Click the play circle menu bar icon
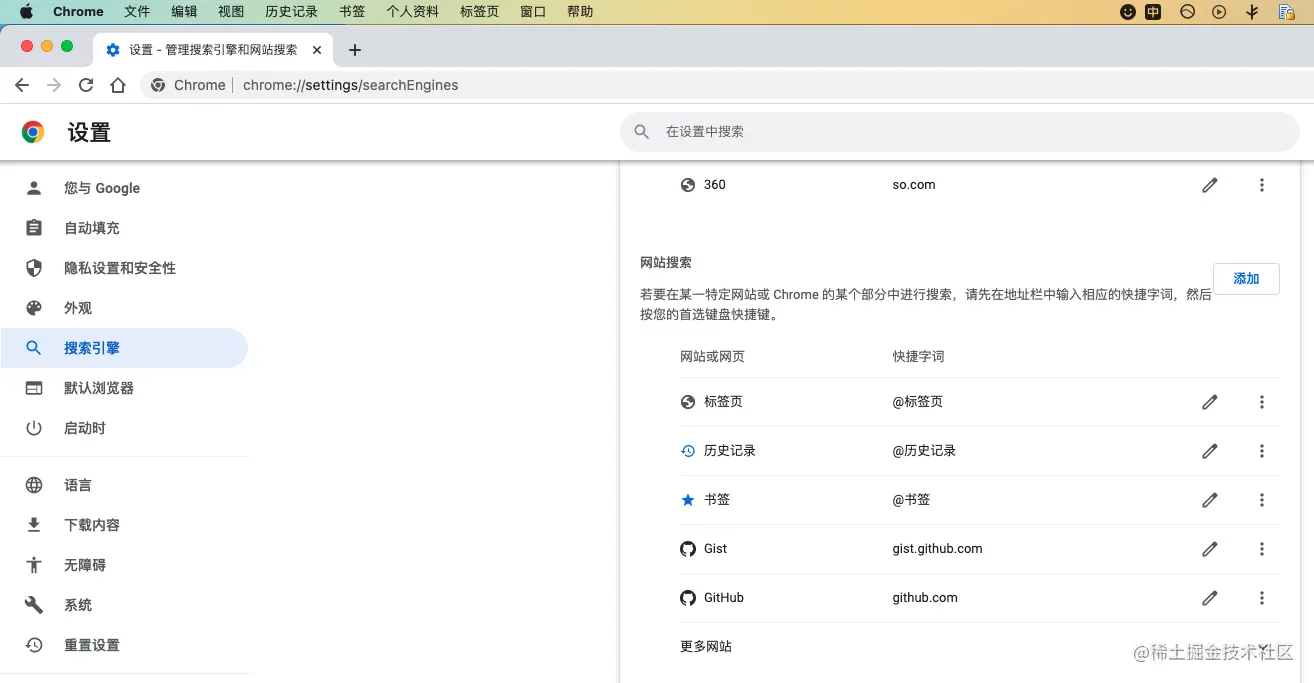The height and width of the screenshot is (683, 1314). pos(1218,12)
